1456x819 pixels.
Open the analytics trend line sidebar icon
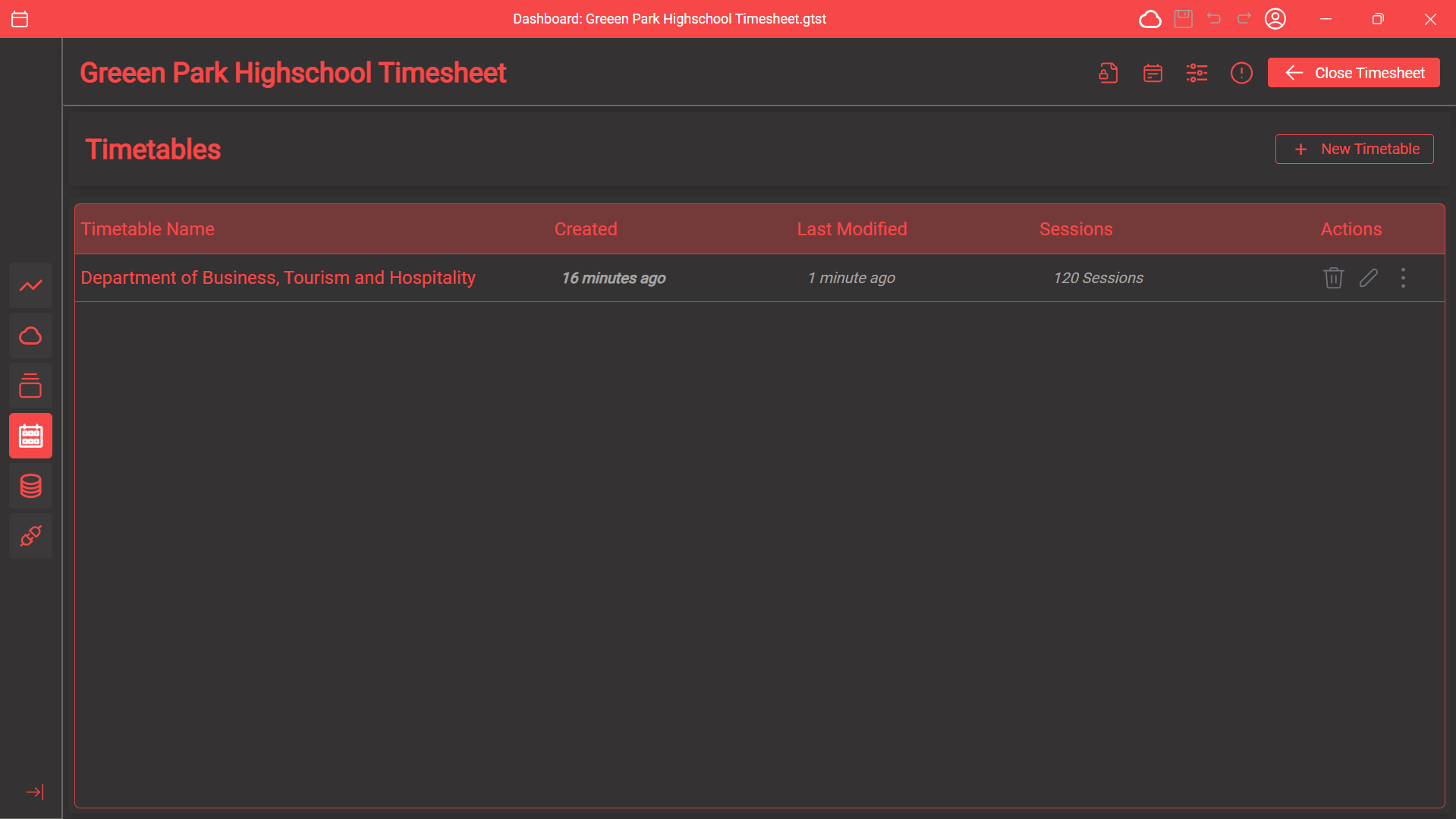tap(30, 285)
